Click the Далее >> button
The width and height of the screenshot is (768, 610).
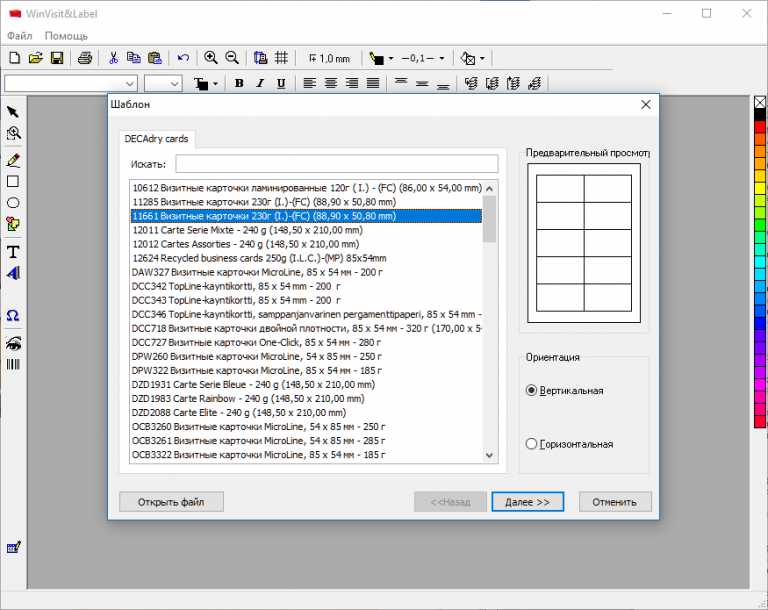[528, 502]
